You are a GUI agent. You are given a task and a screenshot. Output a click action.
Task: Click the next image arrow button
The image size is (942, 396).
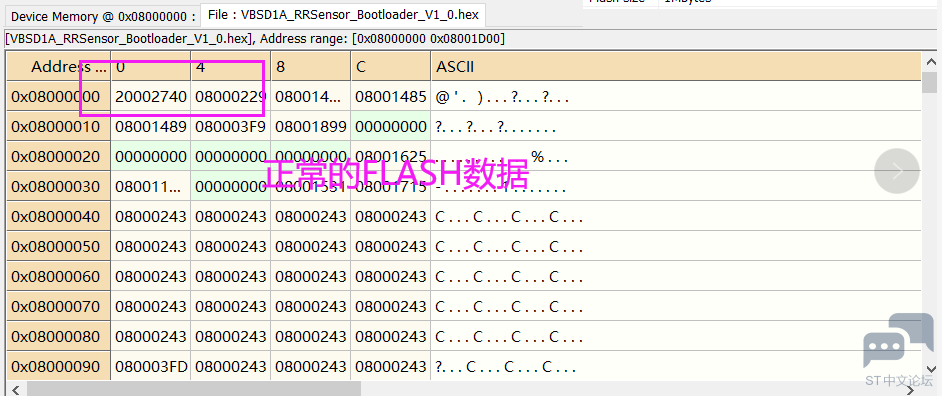pyautogui.click(x=897, y=171)
